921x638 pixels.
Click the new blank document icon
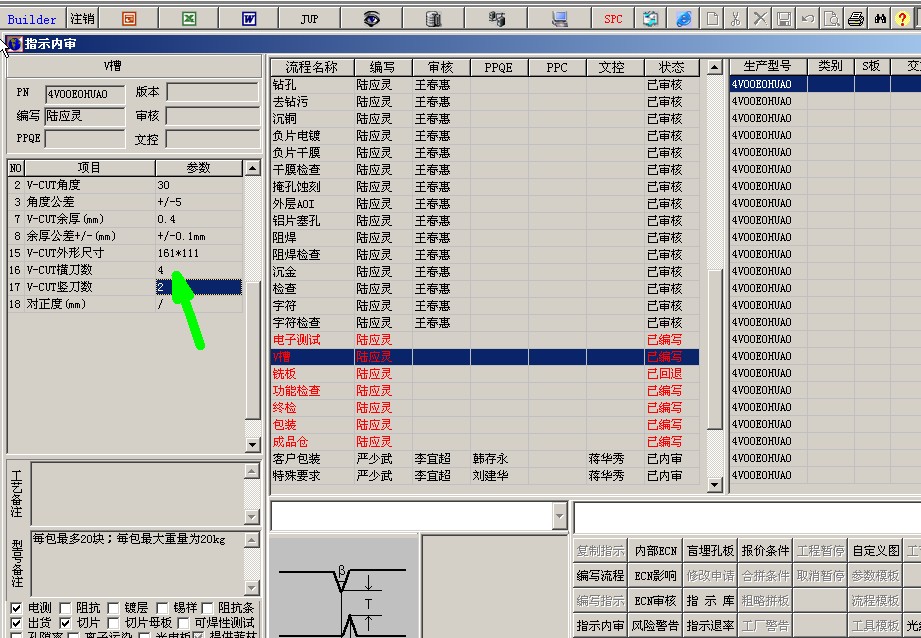click(712, 19)
